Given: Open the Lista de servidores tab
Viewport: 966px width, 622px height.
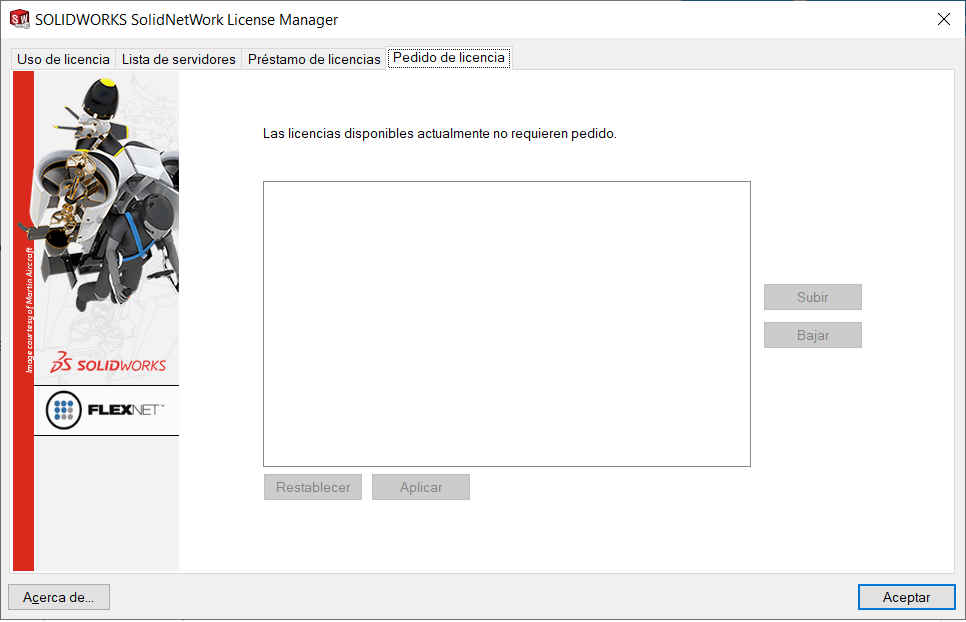Looking at the screenshot, I should pyautogui.click(x=179, y=59).
